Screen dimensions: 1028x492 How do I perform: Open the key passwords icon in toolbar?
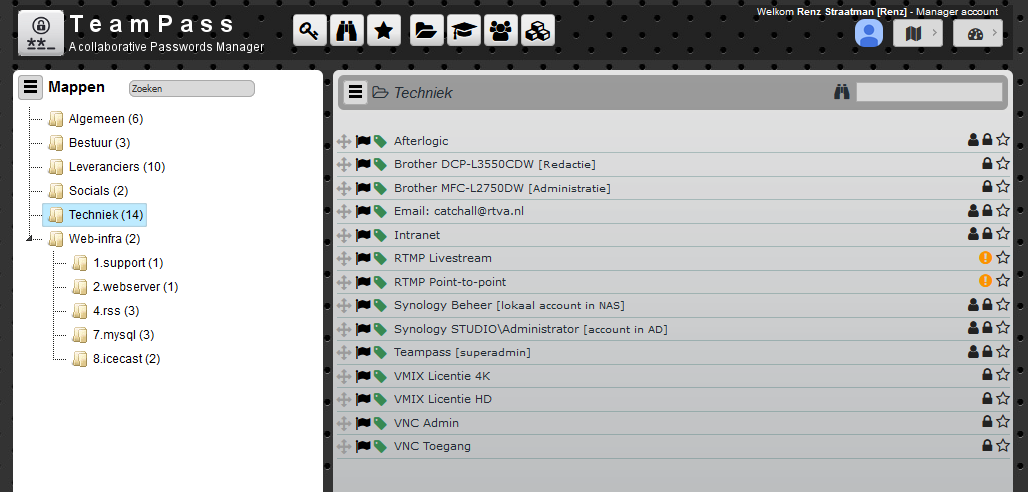(309, 31)
